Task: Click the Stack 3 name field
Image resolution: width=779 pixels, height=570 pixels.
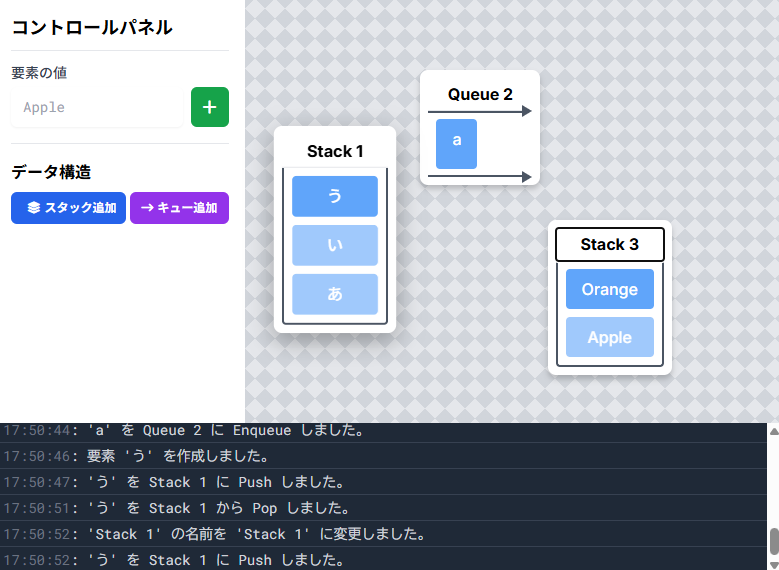Action: (610, 244)
